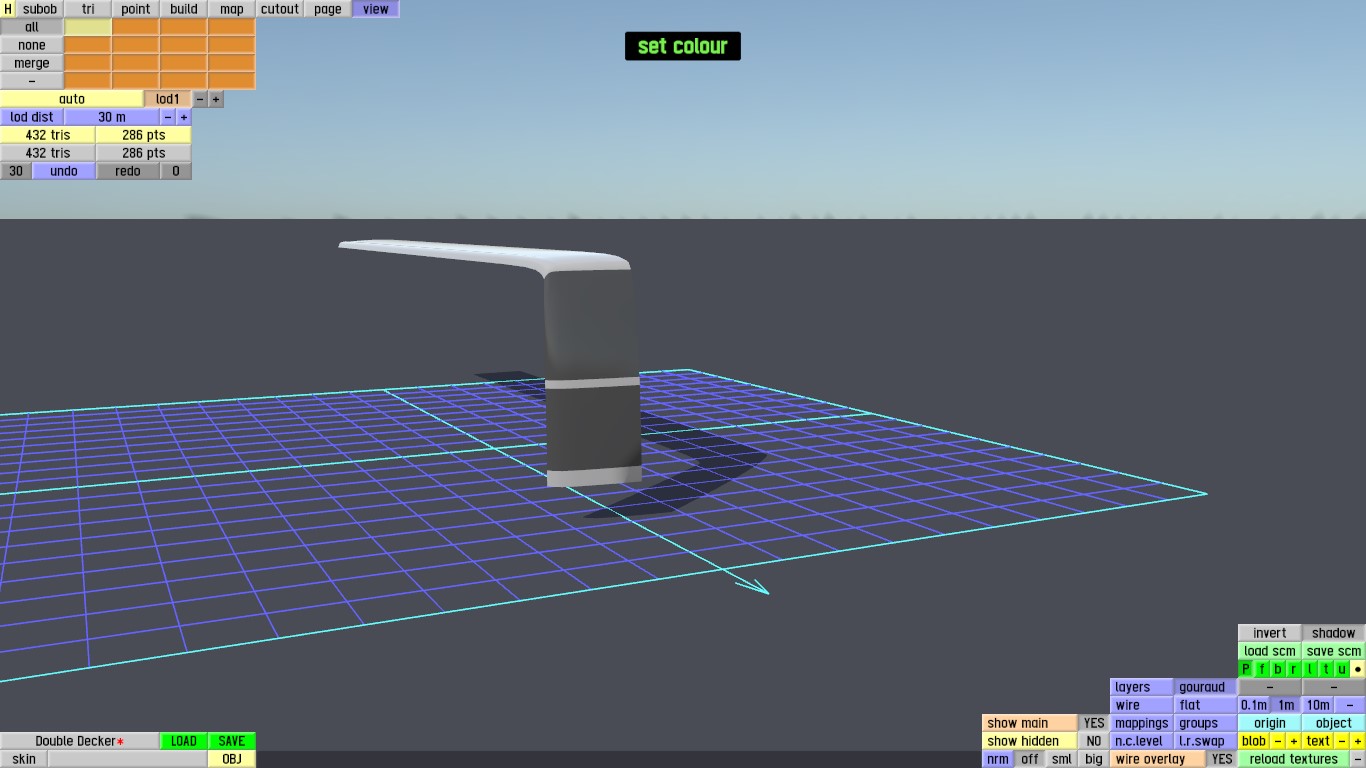Click the empty skin name field
Viewport: 1366px width, 768px height.
(x=128, y=759)
